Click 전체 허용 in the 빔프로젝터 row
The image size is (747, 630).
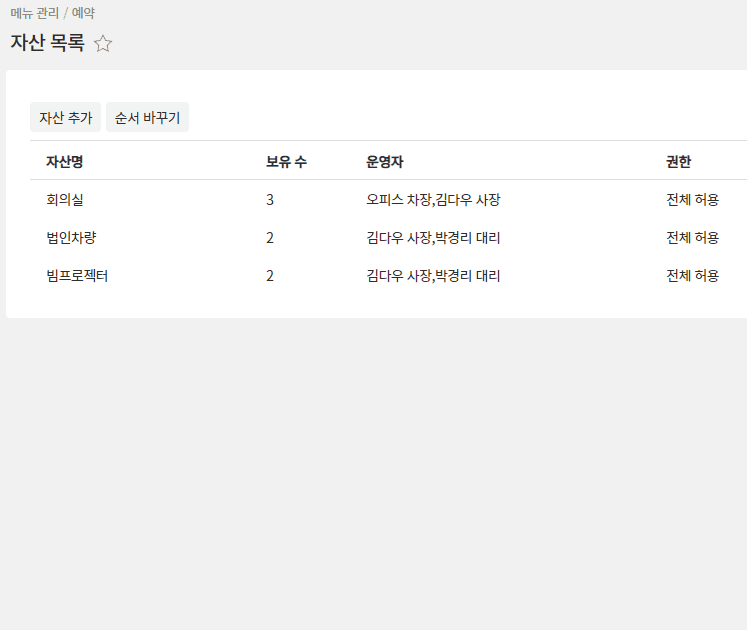[692, 276]
